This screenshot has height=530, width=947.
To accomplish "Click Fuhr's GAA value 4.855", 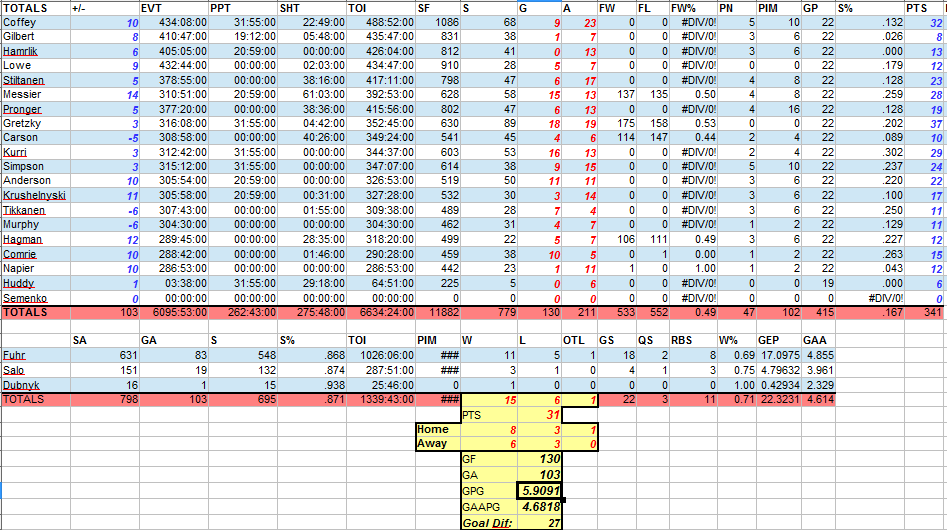I will 818,356.
